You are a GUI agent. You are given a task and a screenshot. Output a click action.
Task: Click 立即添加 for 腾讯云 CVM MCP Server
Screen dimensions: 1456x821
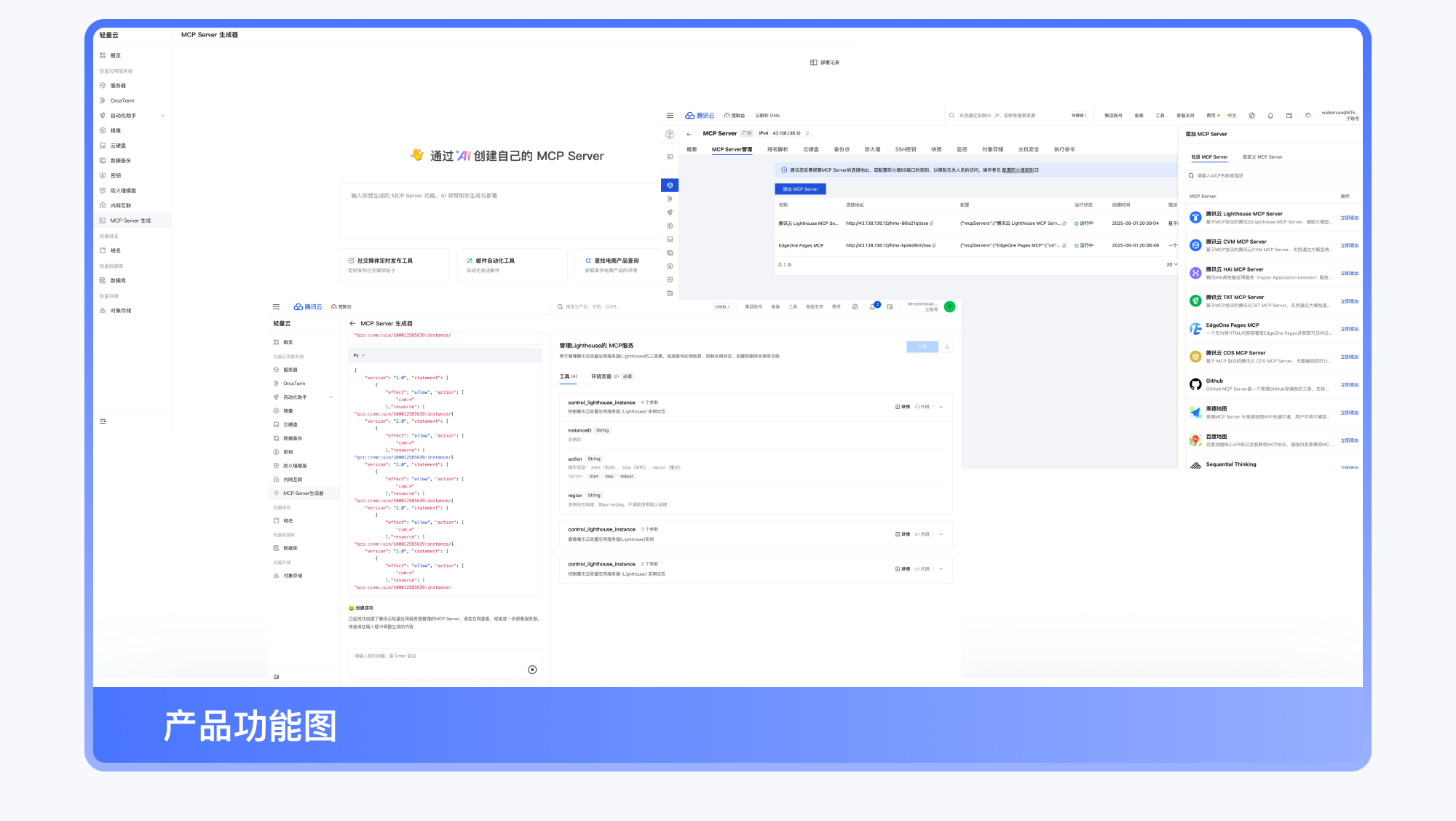pyautogui.click(x=1349, y=246)
